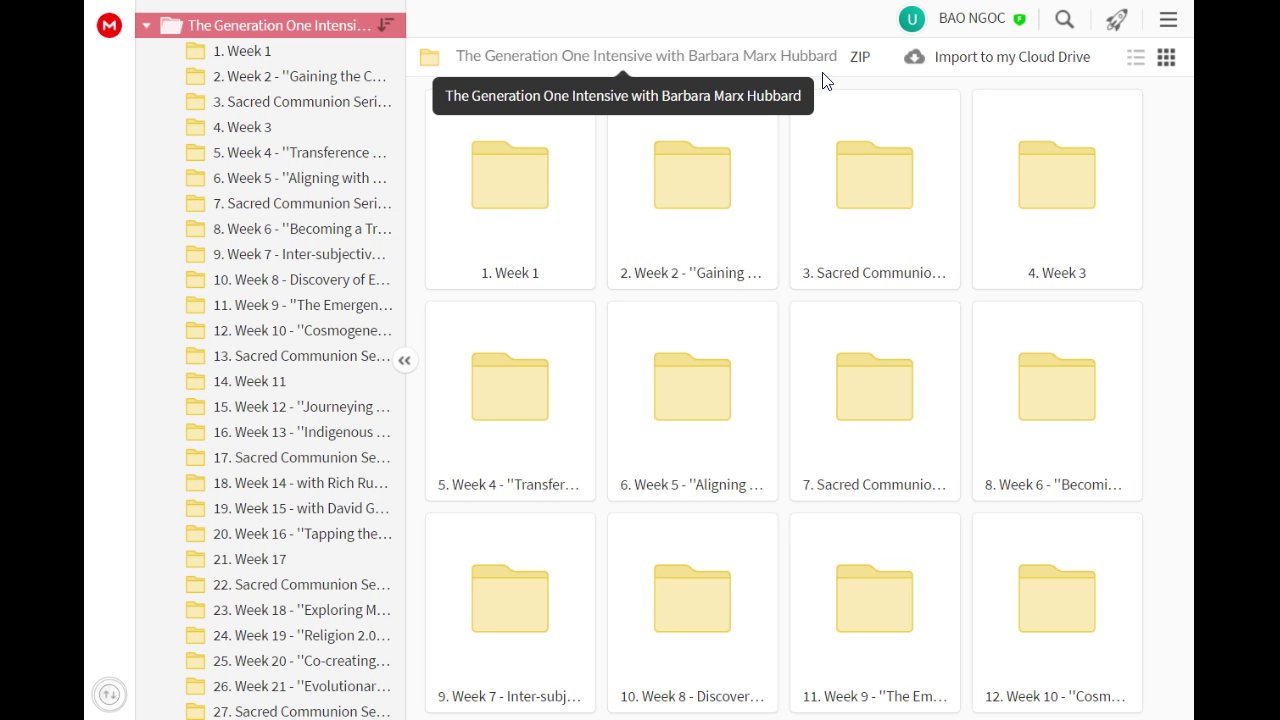
Task: Open the '5. Week 4 - Transfer...' folder thumbnail
Action: [x=510, y=401]
